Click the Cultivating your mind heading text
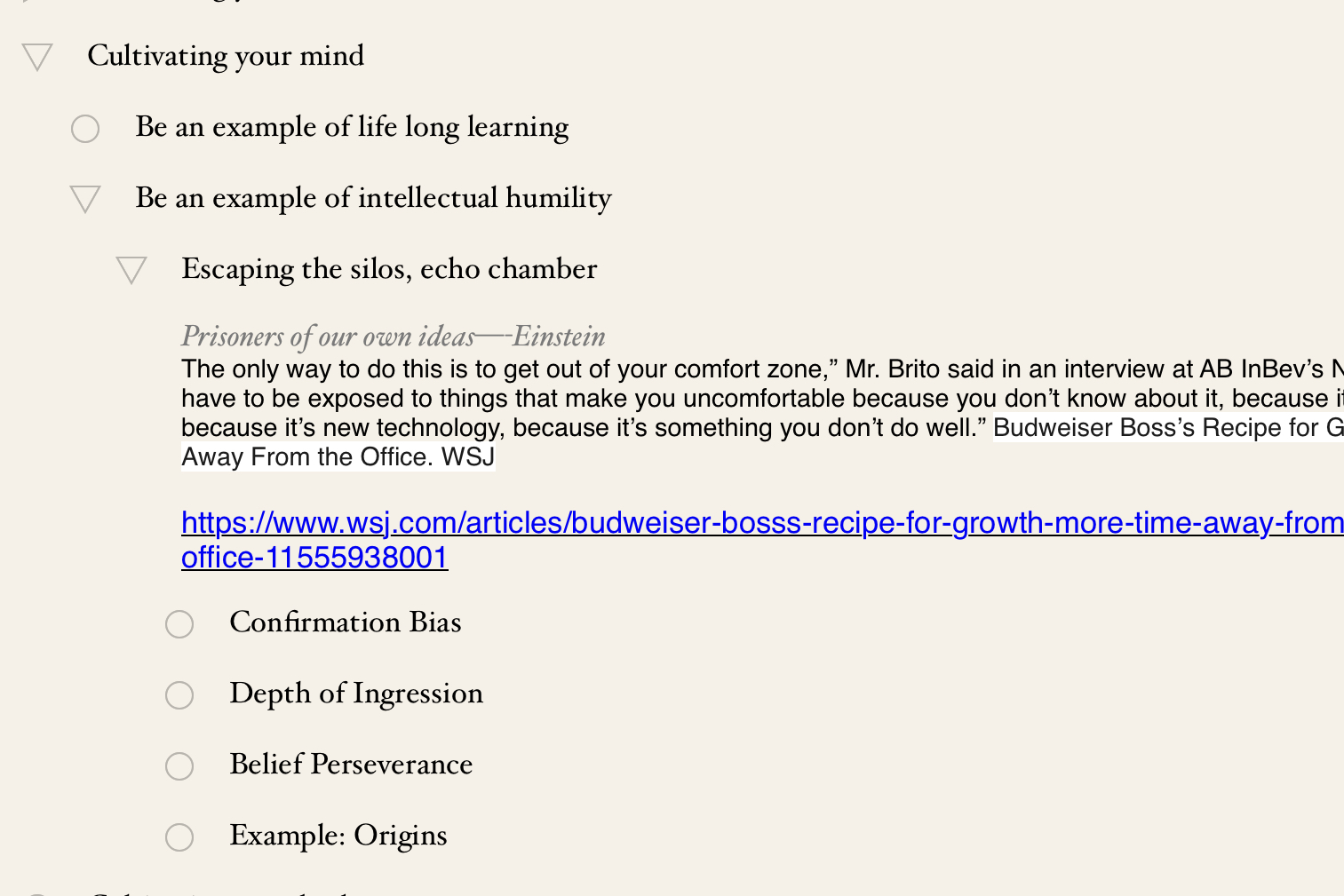Image resolution: width=1344 pixels, height=896 pixels. click(x=226, y=56)
